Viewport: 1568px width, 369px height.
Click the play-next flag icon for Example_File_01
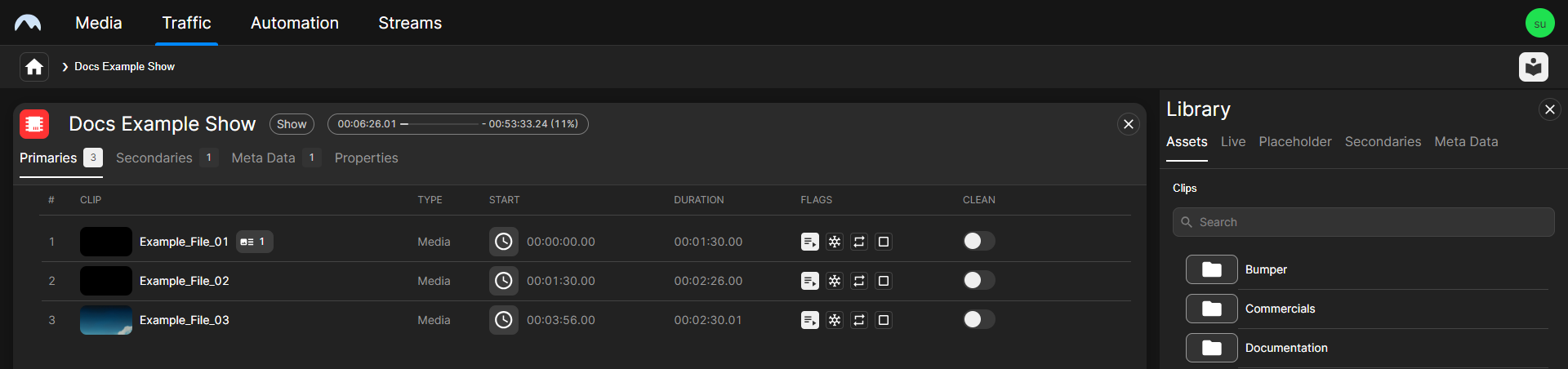click(809, 242)
